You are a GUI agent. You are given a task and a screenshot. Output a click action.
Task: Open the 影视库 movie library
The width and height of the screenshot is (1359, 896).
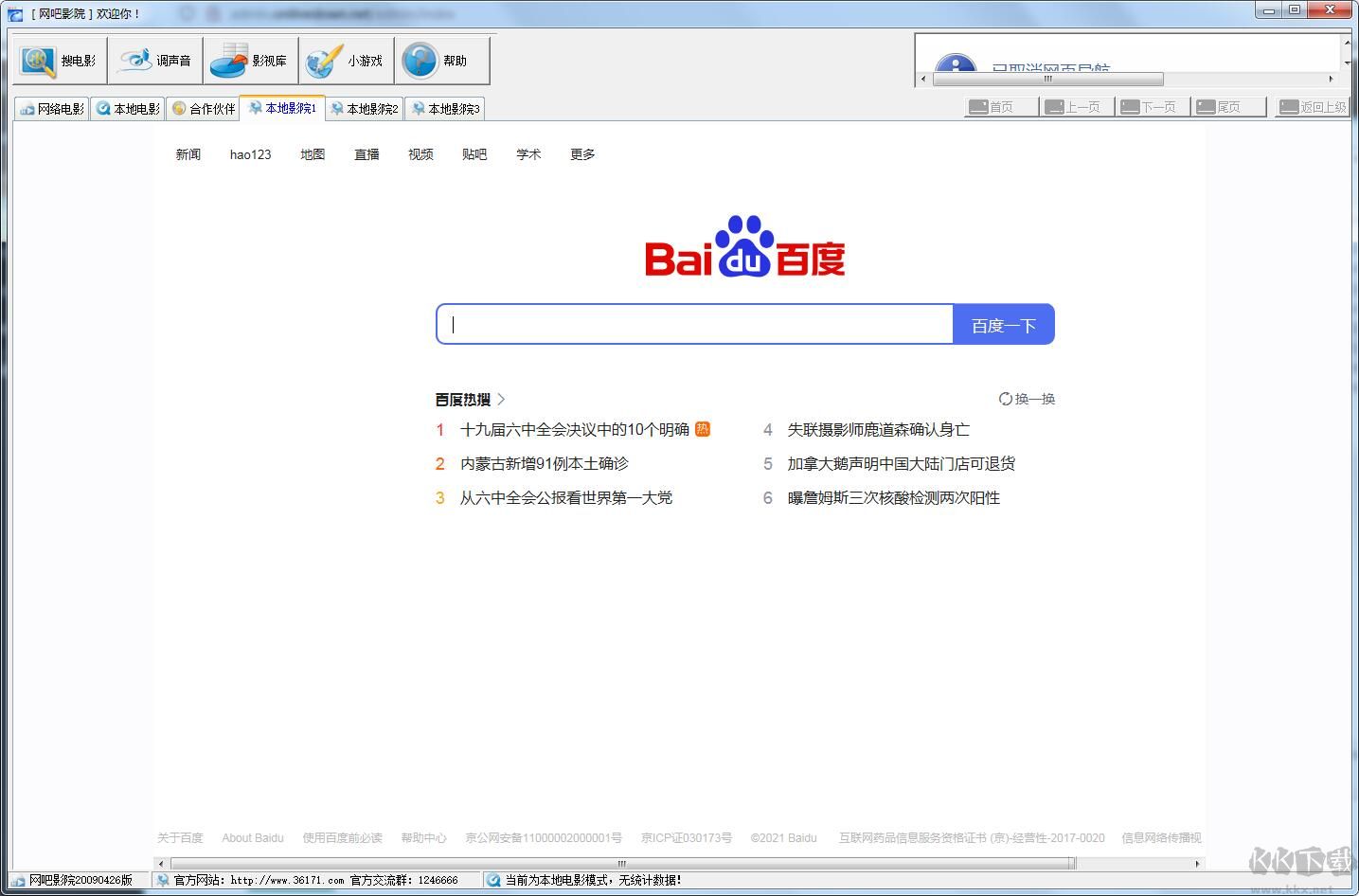point(250,60)
